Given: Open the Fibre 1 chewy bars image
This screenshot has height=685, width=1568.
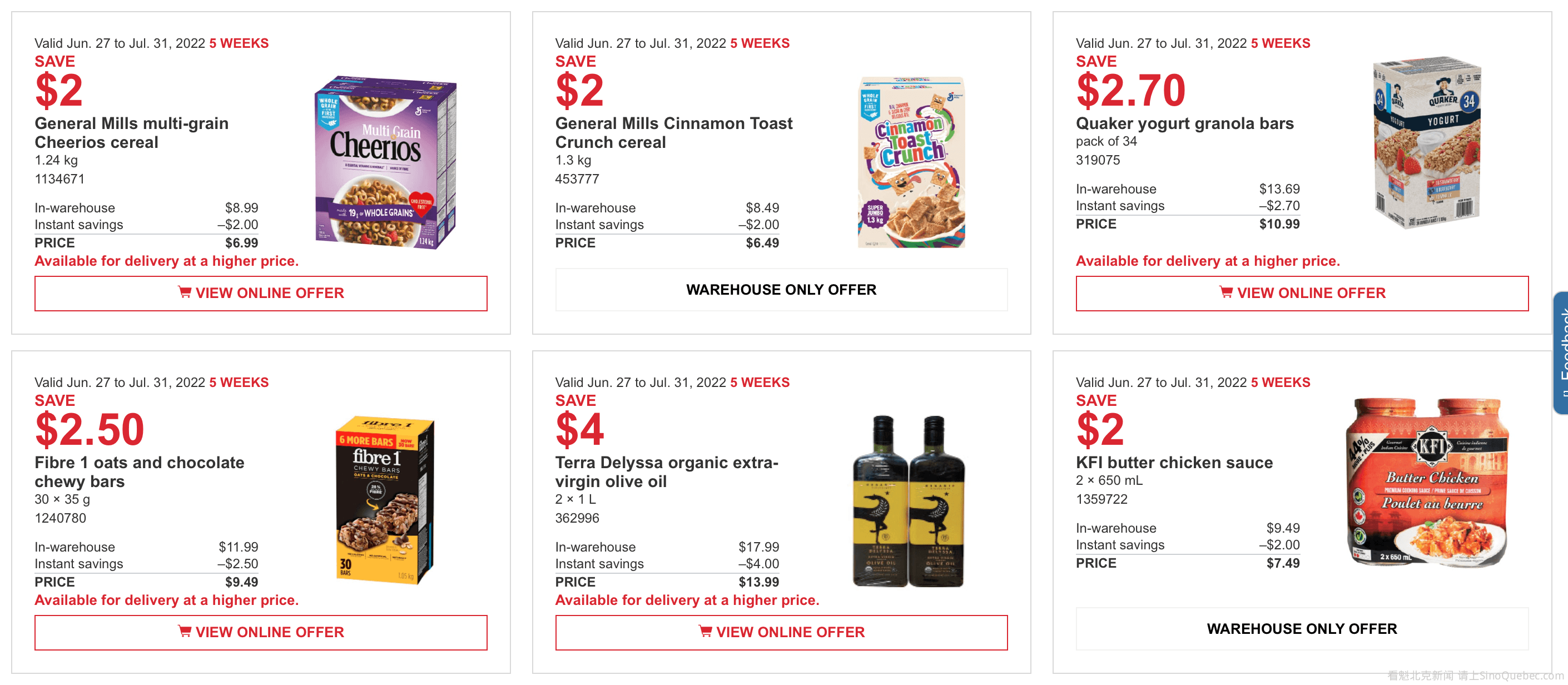Looking at the screenshot, I should [x=385, y=500].
